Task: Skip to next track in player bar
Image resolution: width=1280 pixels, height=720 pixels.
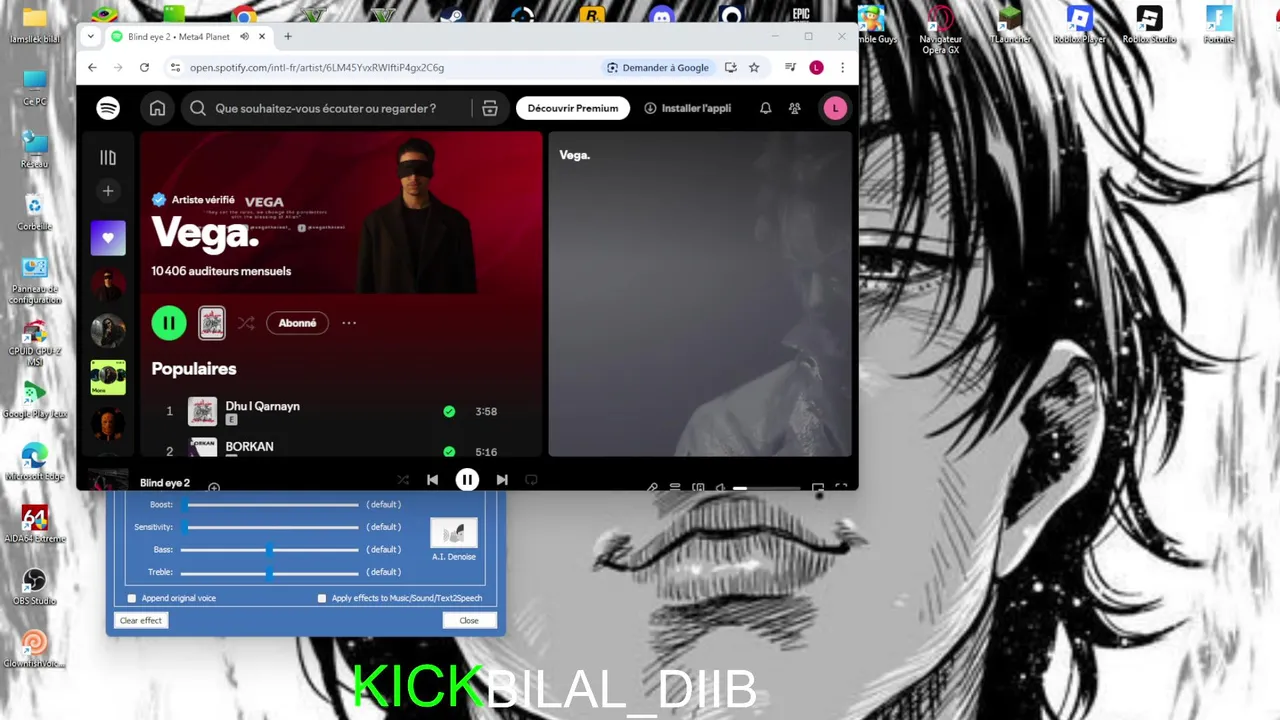Action: pos(502,480)
